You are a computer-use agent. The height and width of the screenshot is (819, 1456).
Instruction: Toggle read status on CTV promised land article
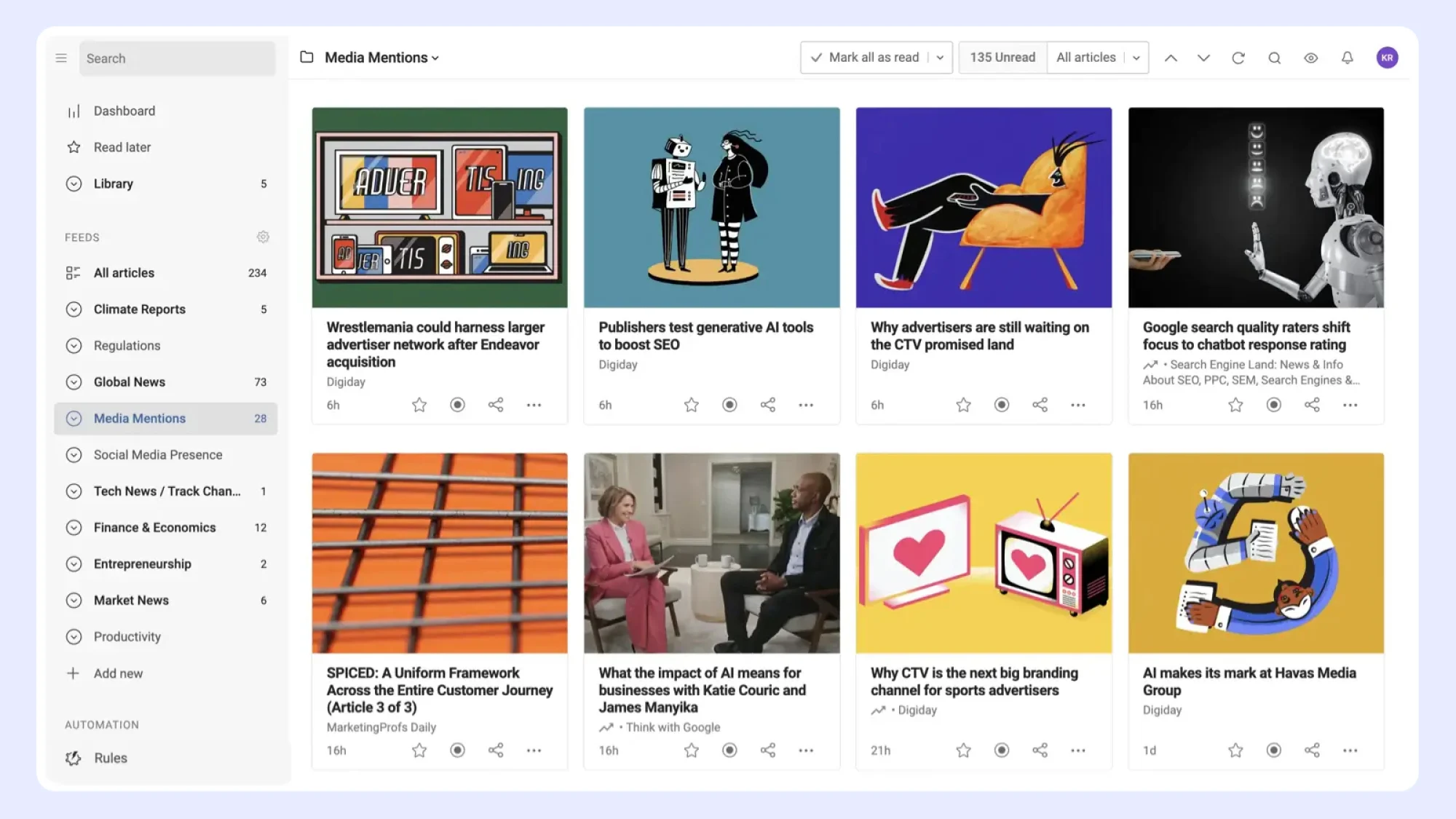pyautogui.click(x=1002, y=405)
